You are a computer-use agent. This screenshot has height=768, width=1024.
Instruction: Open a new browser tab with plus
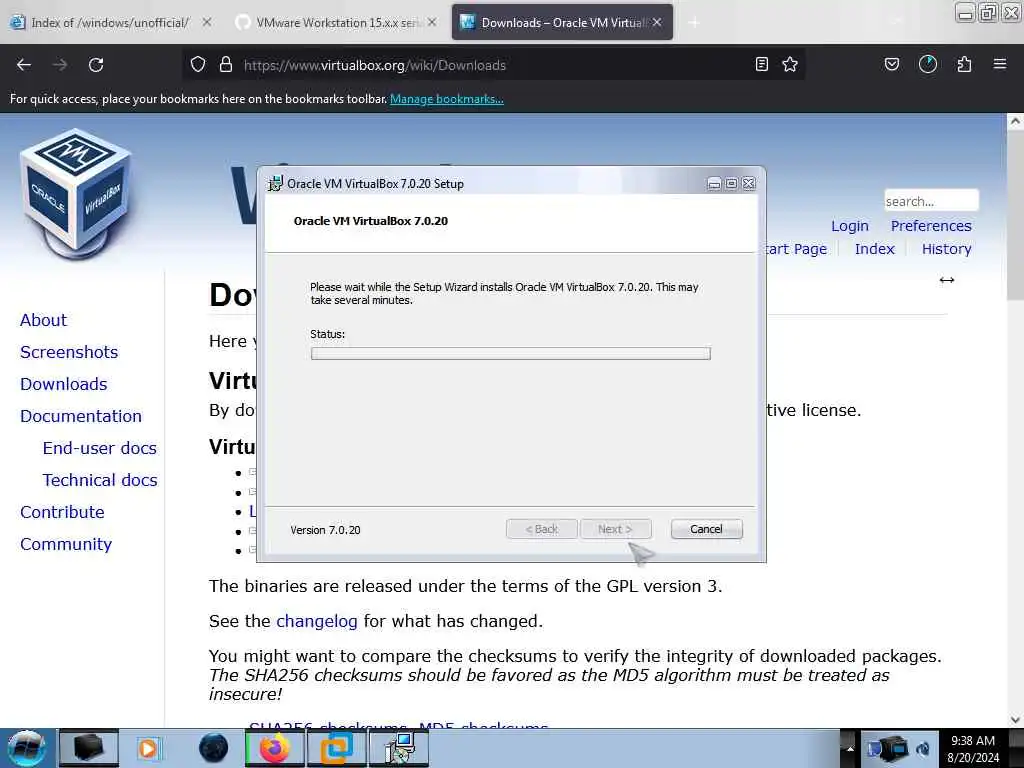click(x=694, y=23)
